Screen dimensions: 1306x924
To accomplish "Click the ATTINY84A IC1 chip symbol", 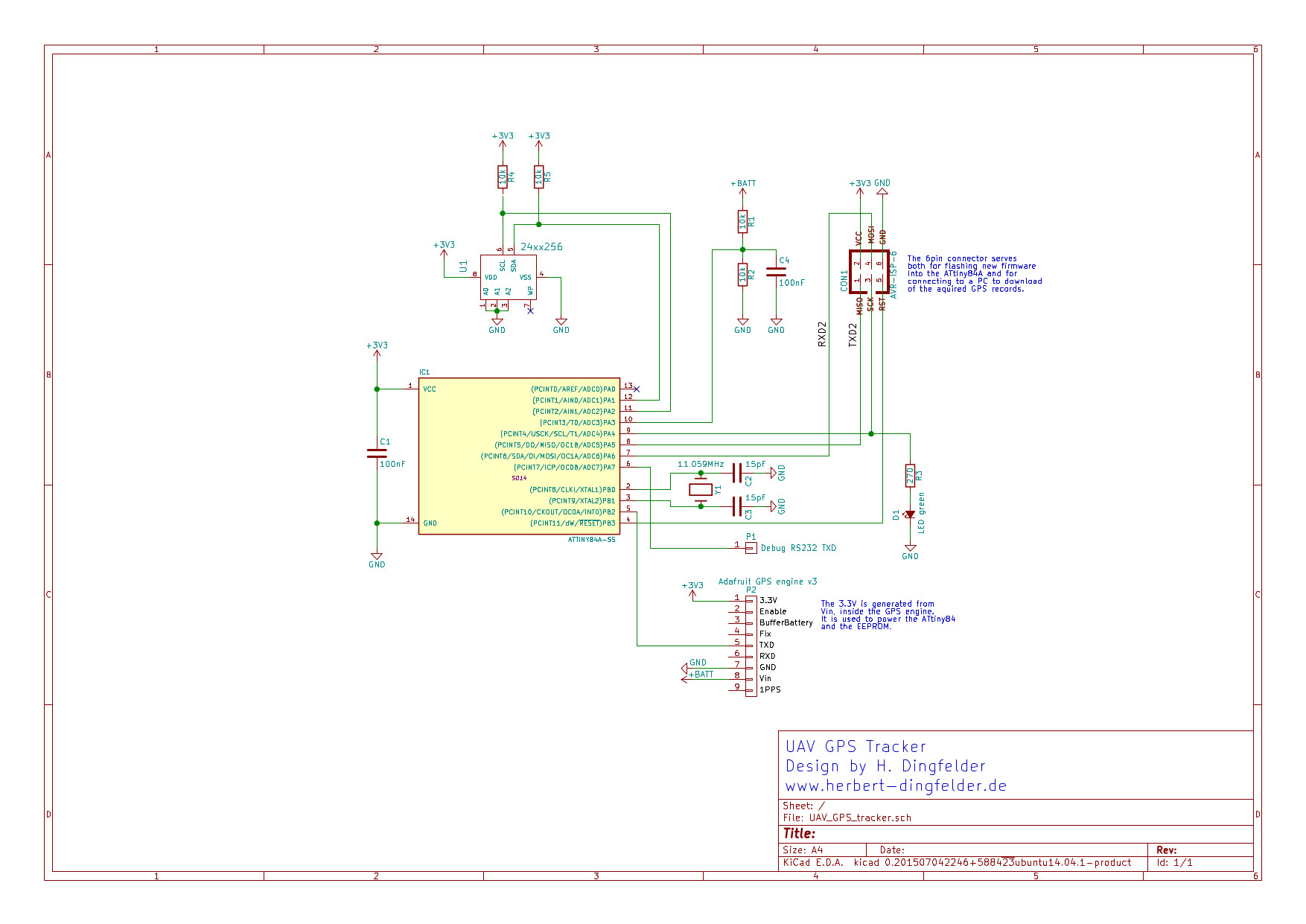I will 519,456.
